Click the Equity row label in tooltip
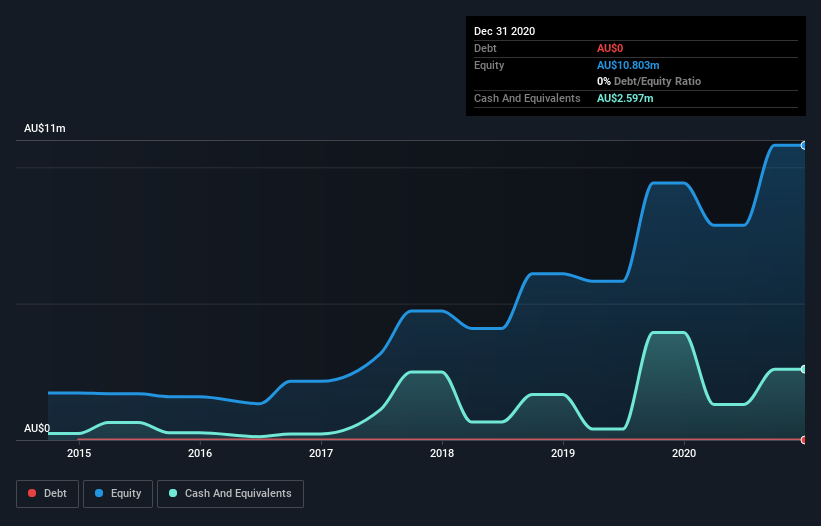The image size is (821, 526). [x=489, y=65]
